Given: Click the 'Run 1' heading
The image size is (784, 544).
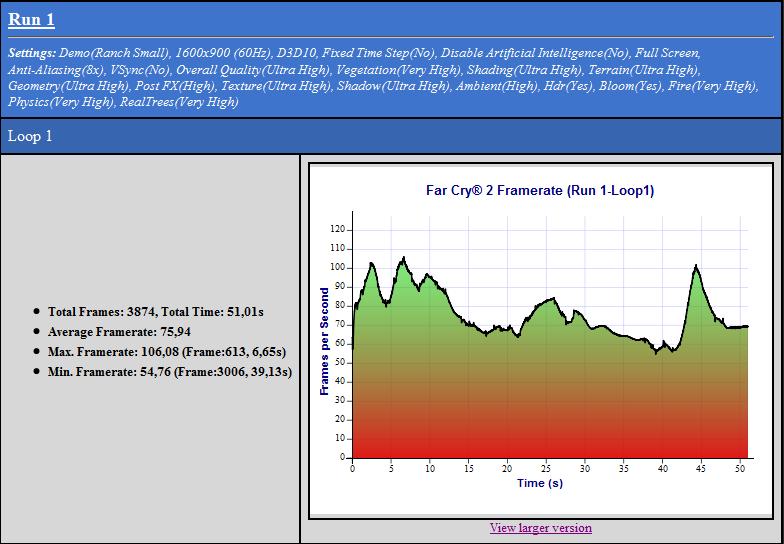Looking at the screenshot, I should pyautogui.click(x=32, y=20).
